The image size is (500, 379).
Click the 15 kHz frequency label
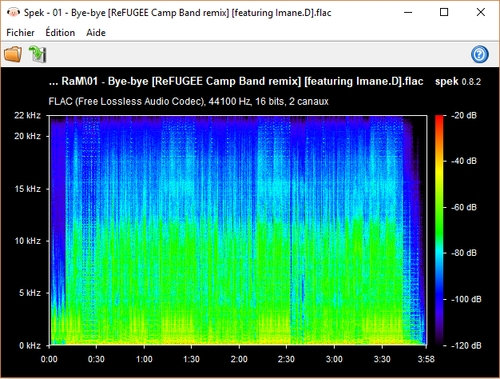[27, 189]
